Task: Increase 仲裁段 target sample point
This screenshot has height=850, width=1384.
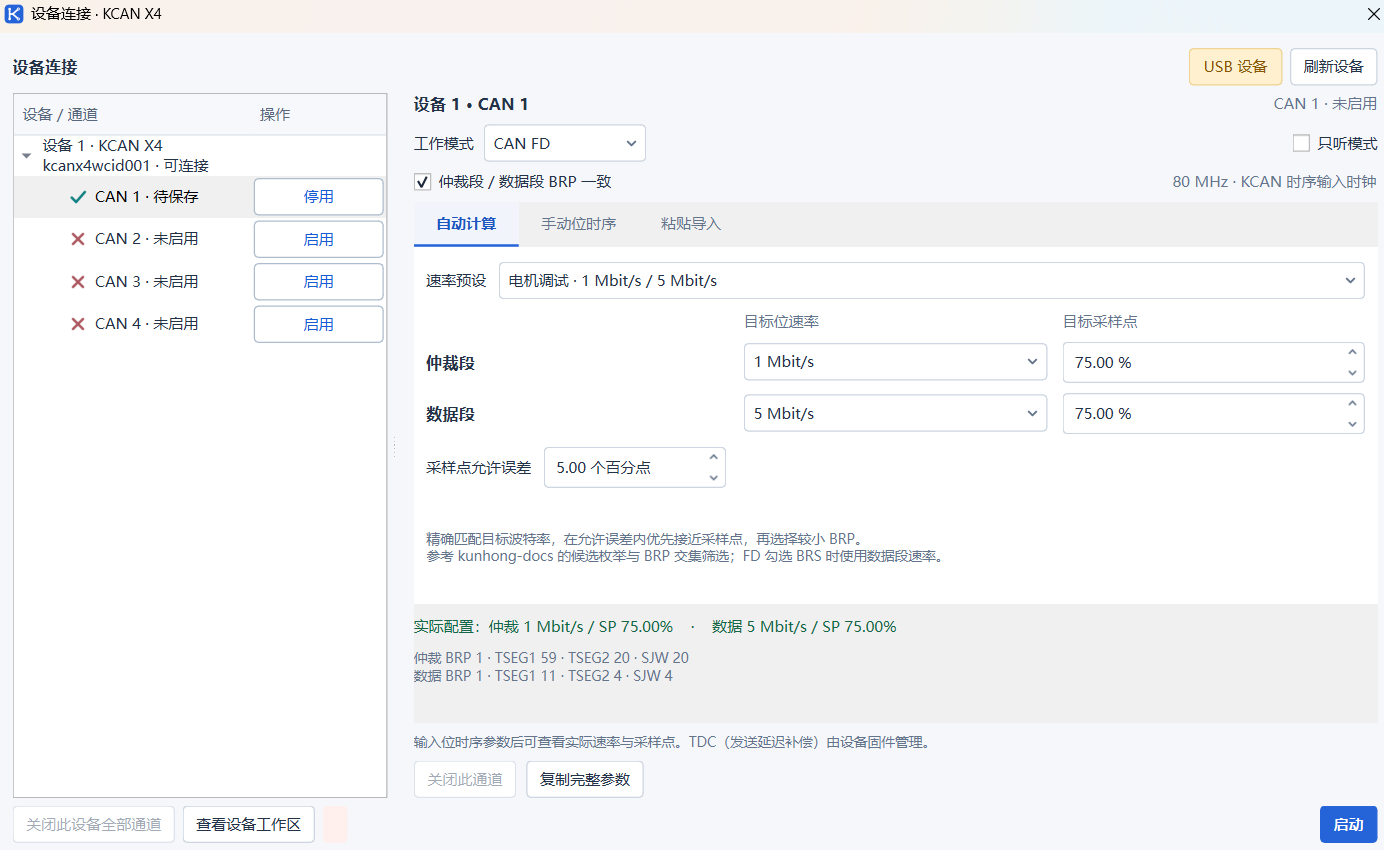Action: [1353, 352]
